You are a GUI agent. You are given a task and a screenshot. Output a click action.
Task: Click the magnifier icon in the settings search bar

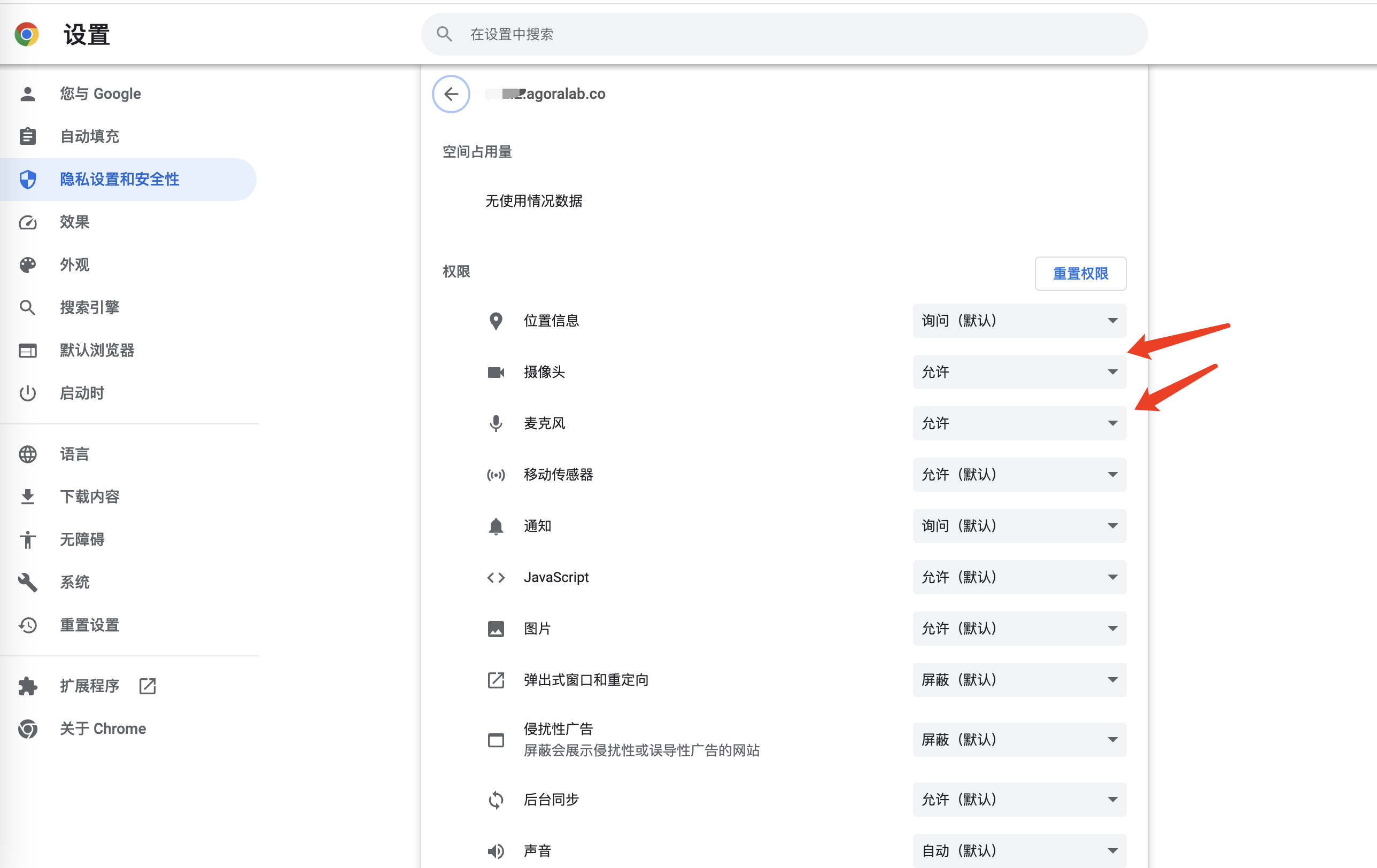tap(444, 34)
